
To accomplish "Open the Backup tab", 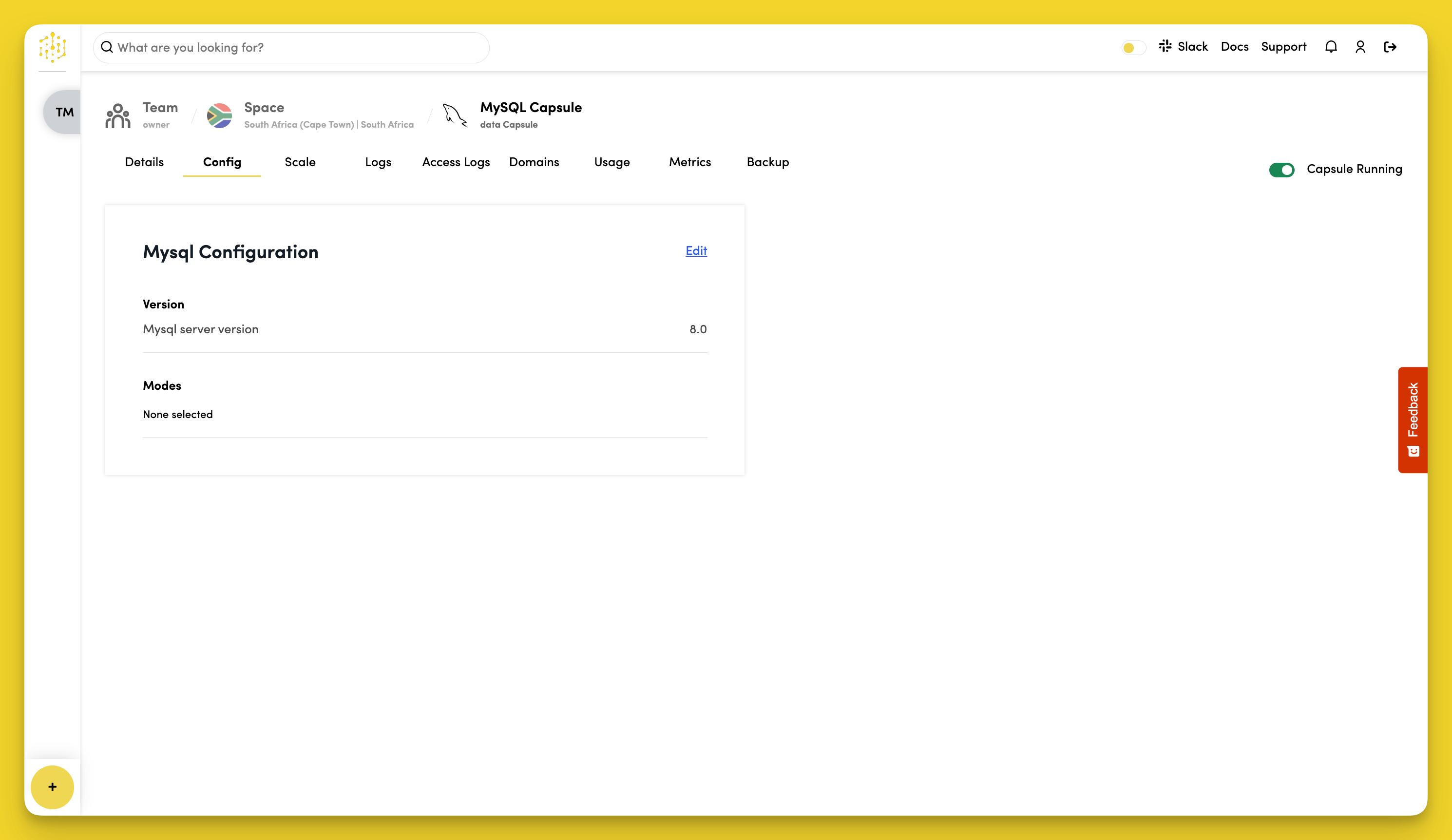I will point(767,162).
